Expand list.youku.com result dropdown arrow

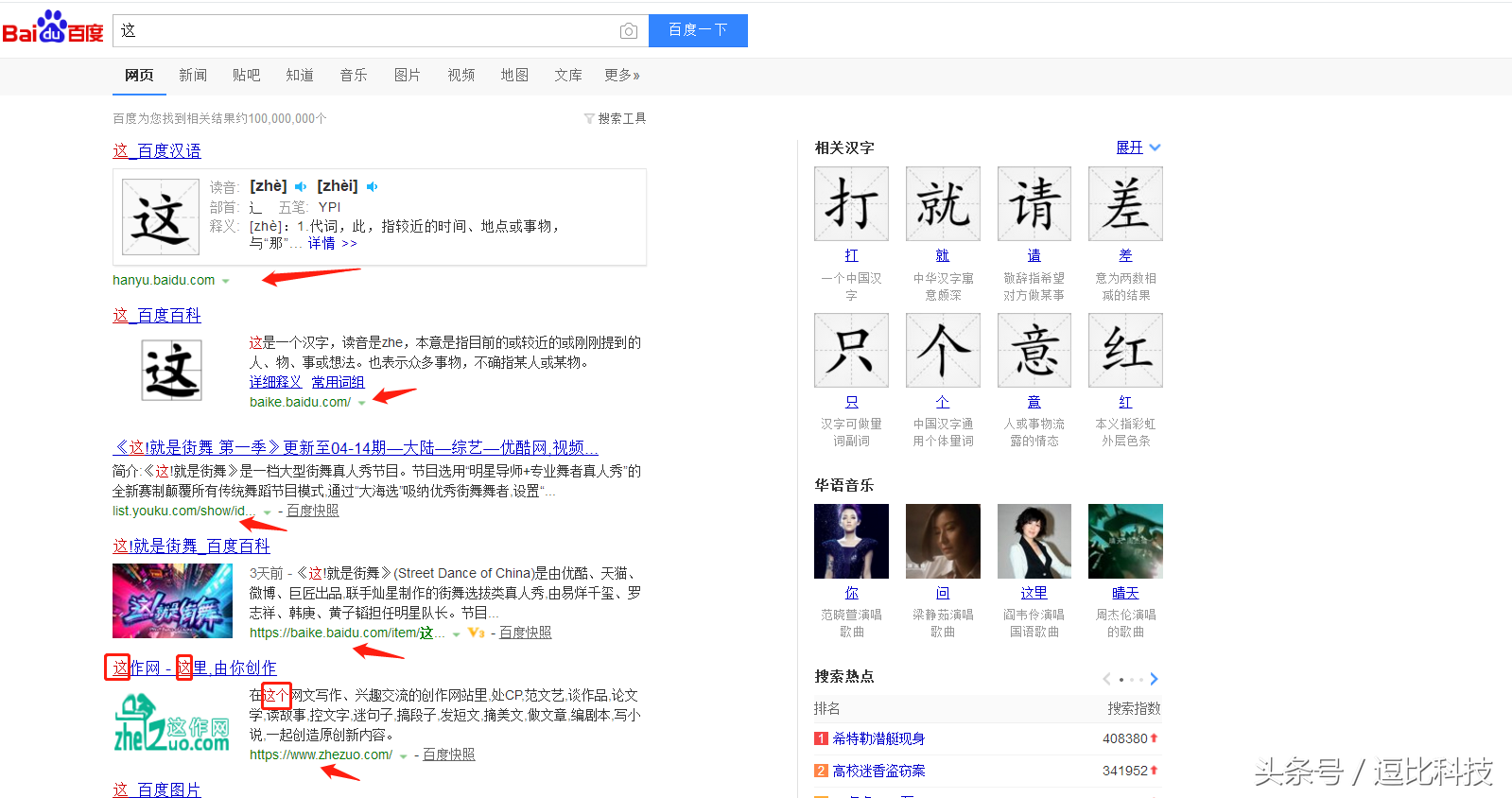268,512
